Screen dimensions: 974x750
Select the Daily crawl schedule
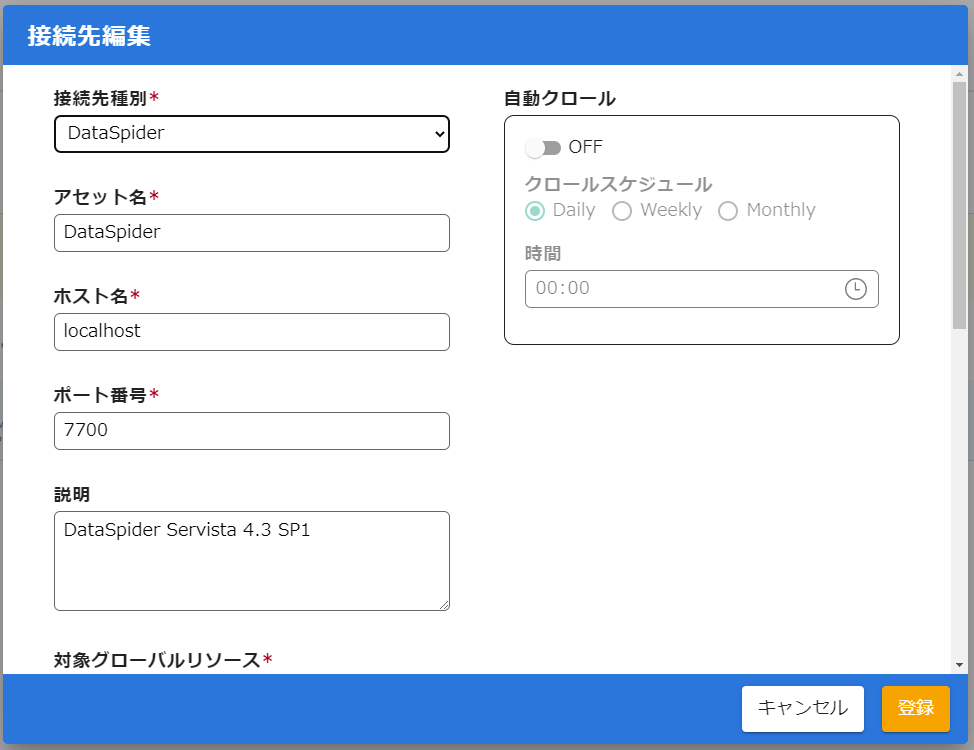coord(535,211)
